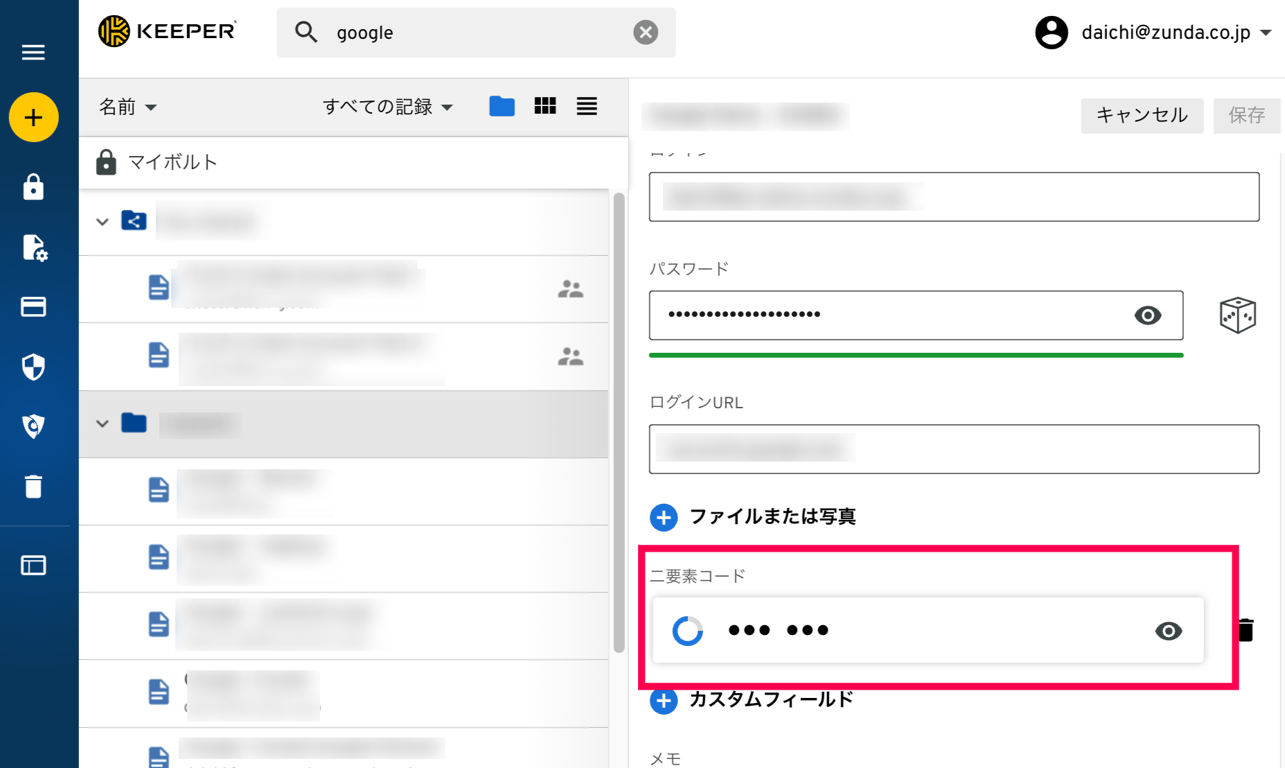This screenshot has height=768, width=1285.
Task: Reveal the hidden password with eye icon
Action: coord(1147,315)
